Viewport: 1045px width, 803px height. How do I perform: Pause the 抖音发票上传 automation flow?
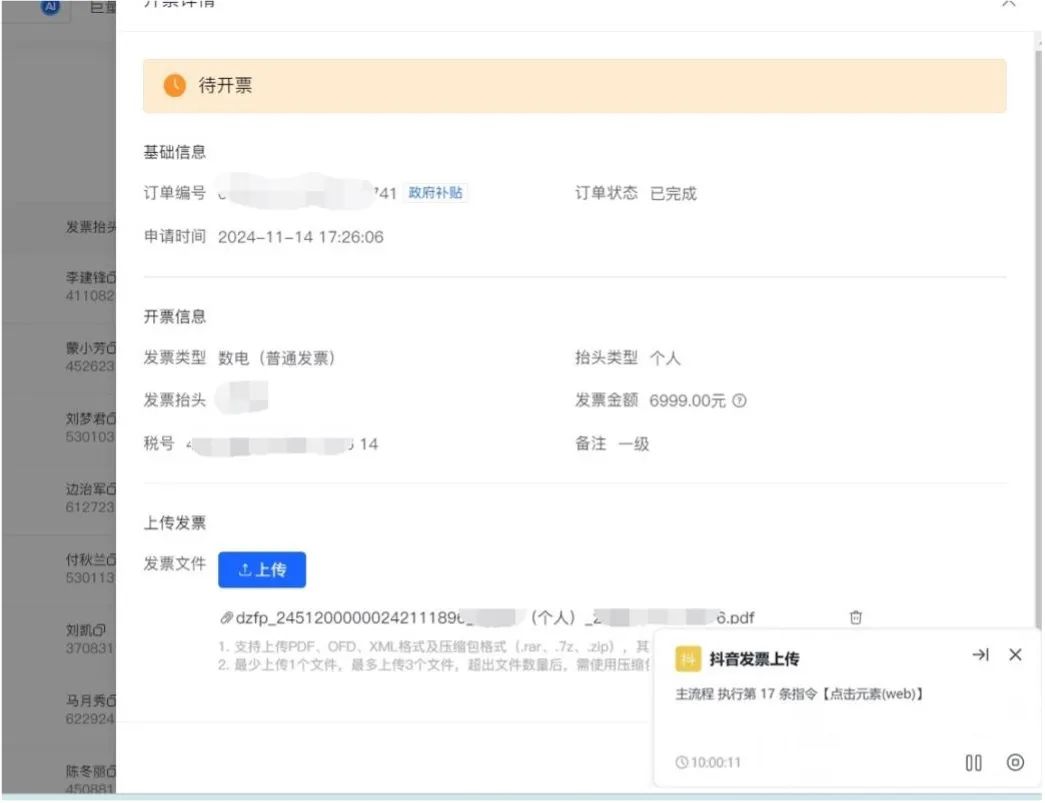[973, 763]
